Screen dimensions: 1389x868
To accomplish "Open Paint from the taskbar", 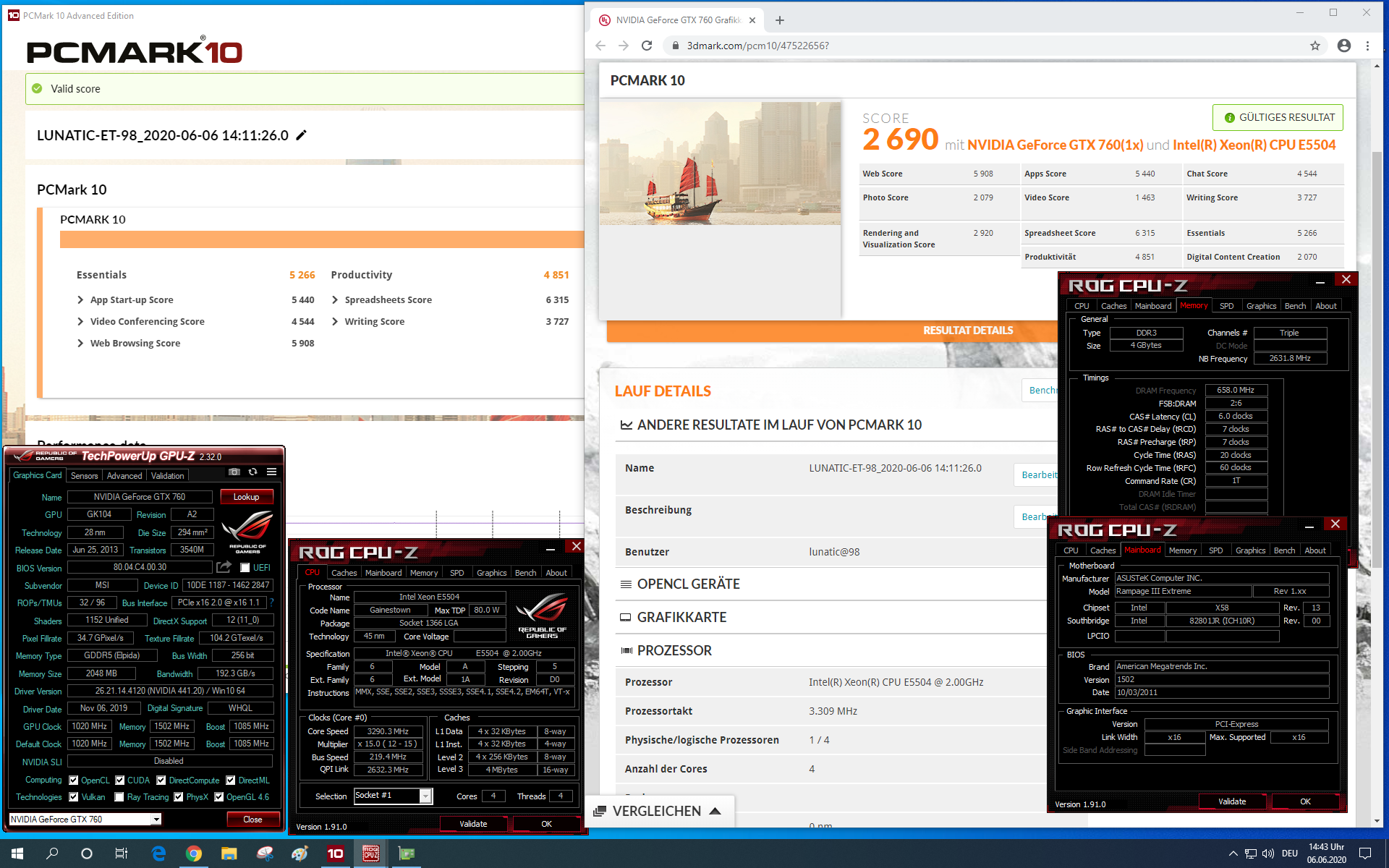I will (x=300, y=854).
